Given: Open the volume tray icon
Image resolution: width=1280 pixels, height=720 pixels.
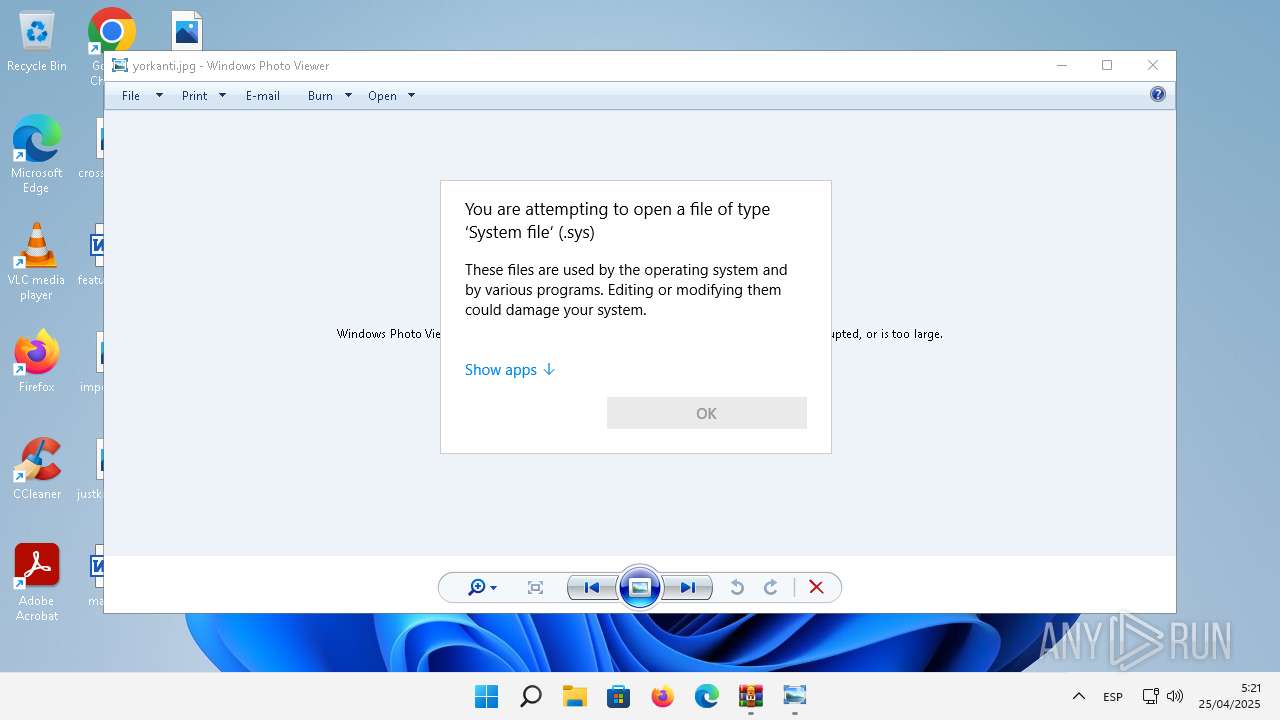Looking at the screenshot, I should tap(1175, 696).
